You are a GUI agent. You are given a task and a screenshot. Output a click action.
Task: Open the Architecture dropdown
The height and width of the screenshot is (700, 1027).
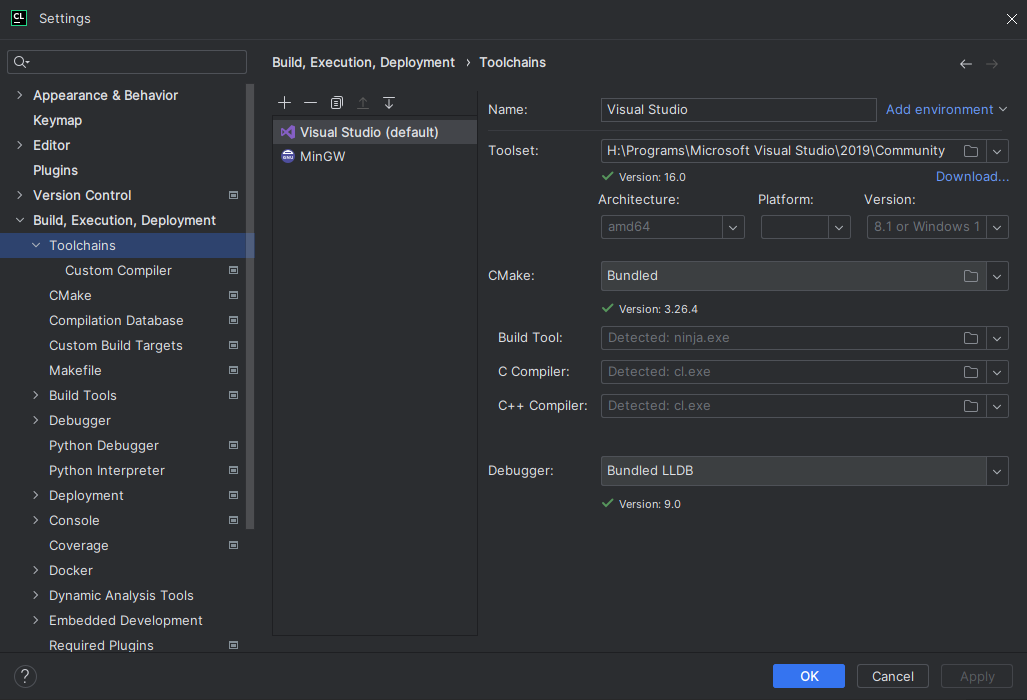(733, 227)
